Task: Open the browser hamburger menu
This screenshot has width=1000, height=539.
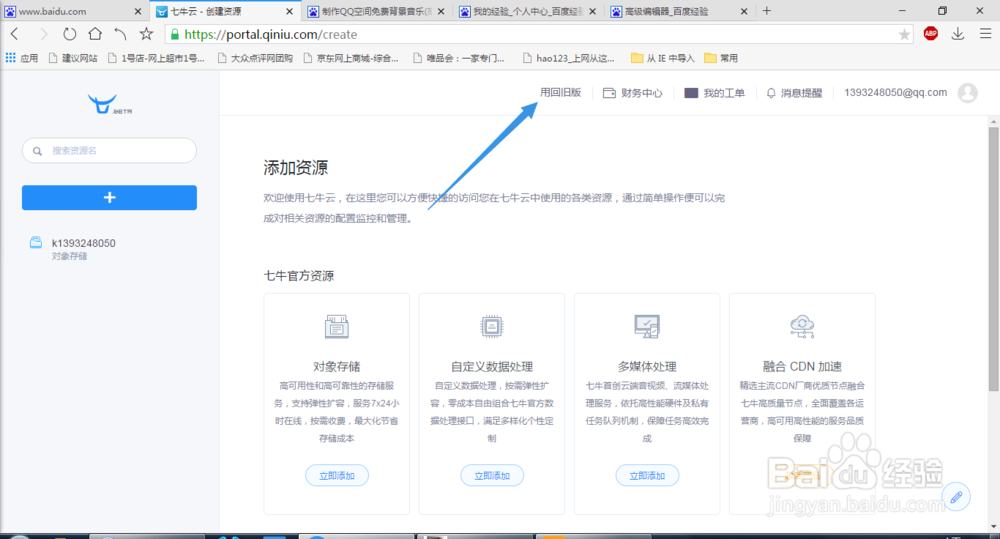Action: pos(985,34)
